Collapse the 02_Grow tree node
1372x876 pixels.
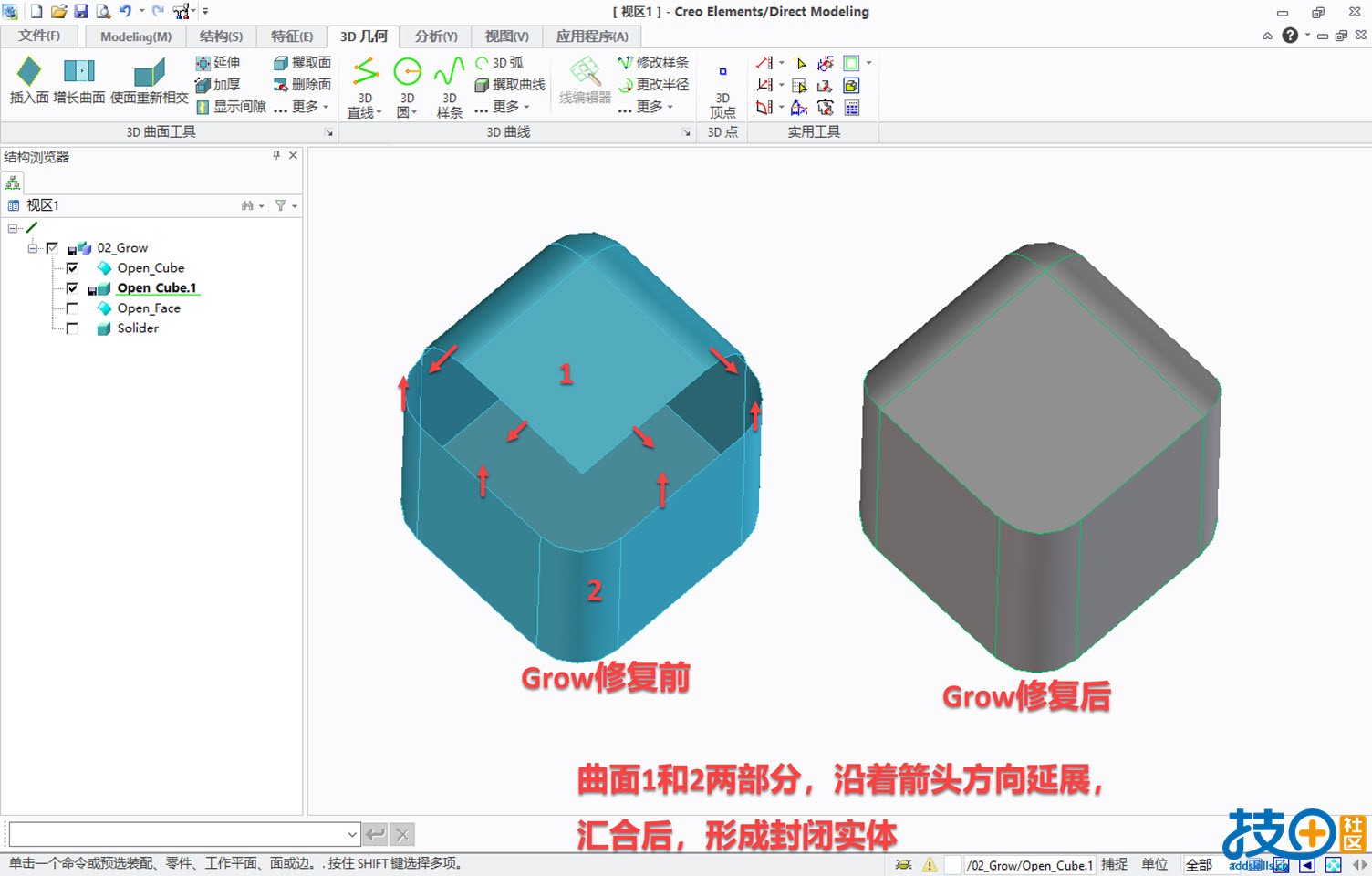(x=33, y=248)
